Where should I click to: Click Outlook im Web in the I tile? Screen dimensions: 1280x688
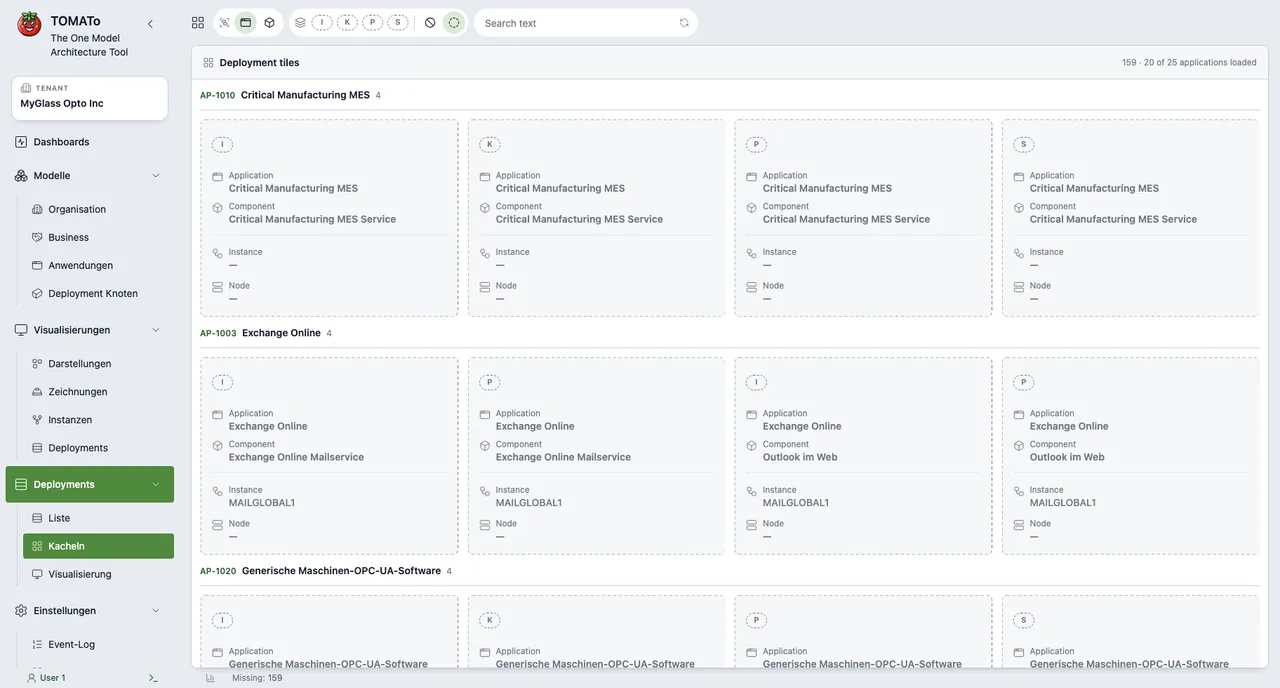pos(800,457)
